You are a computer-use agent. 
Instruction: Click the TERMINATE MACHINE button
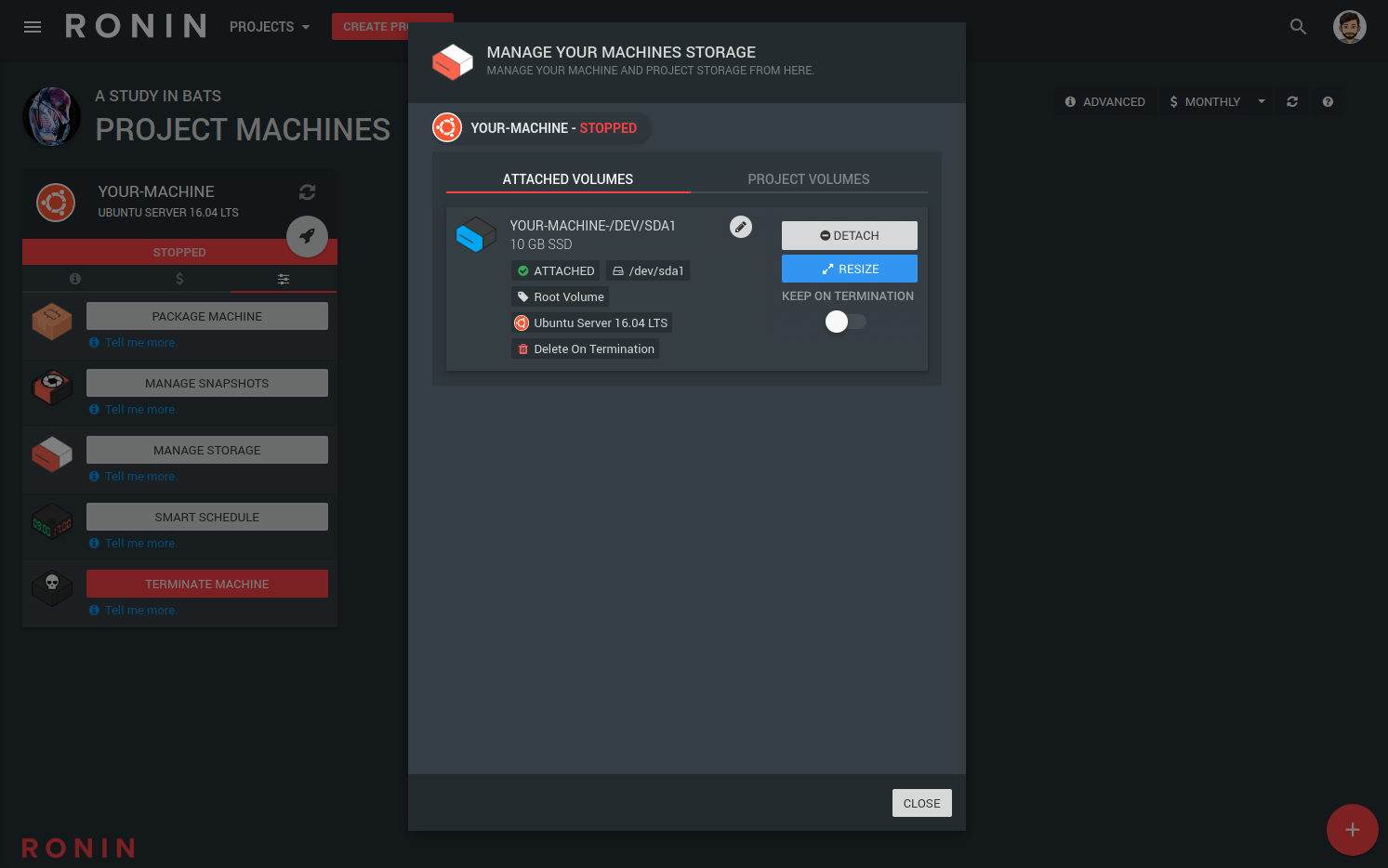point(207,584)
